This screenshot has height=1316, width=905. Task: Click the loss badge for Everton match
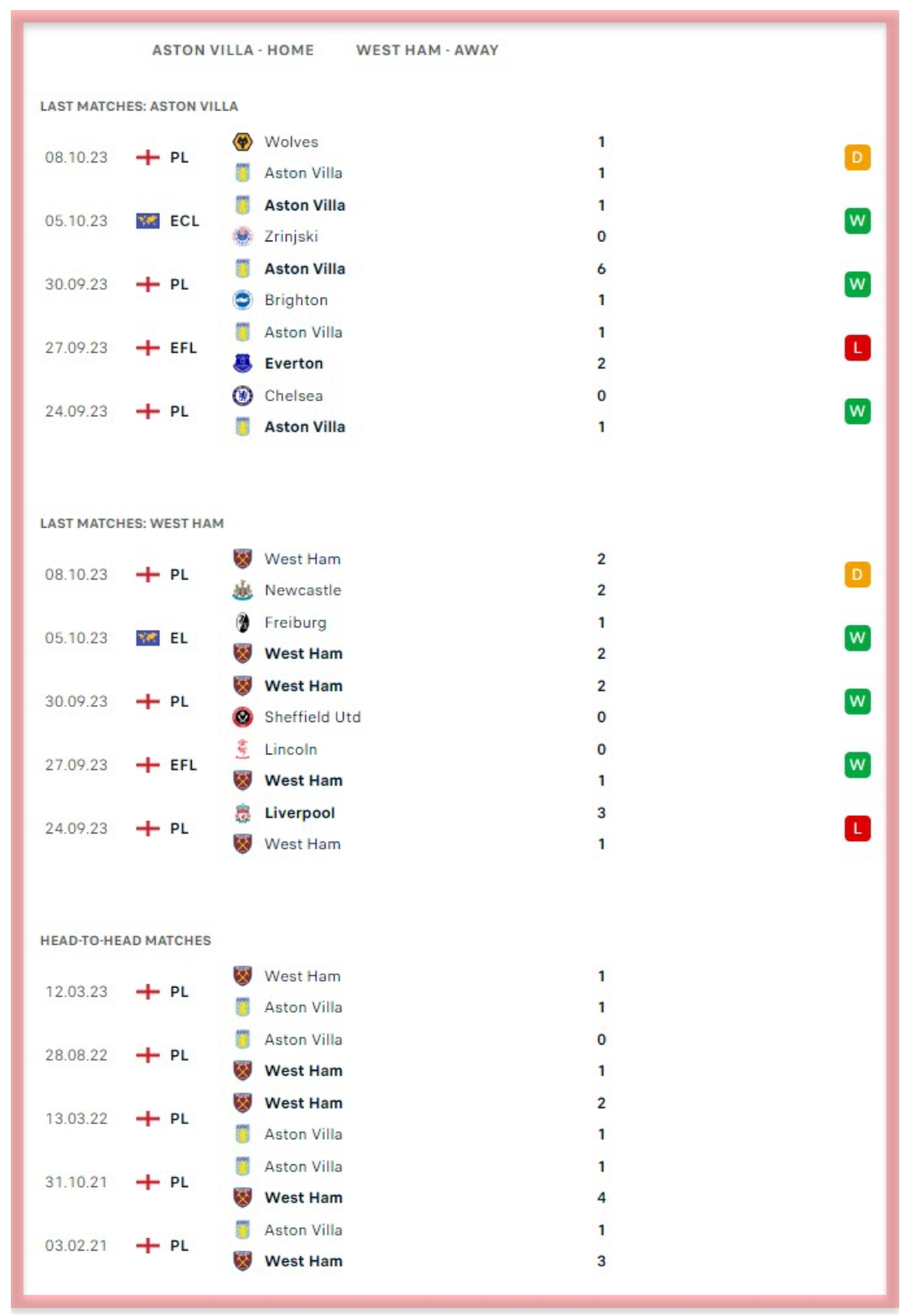[856, 348]
